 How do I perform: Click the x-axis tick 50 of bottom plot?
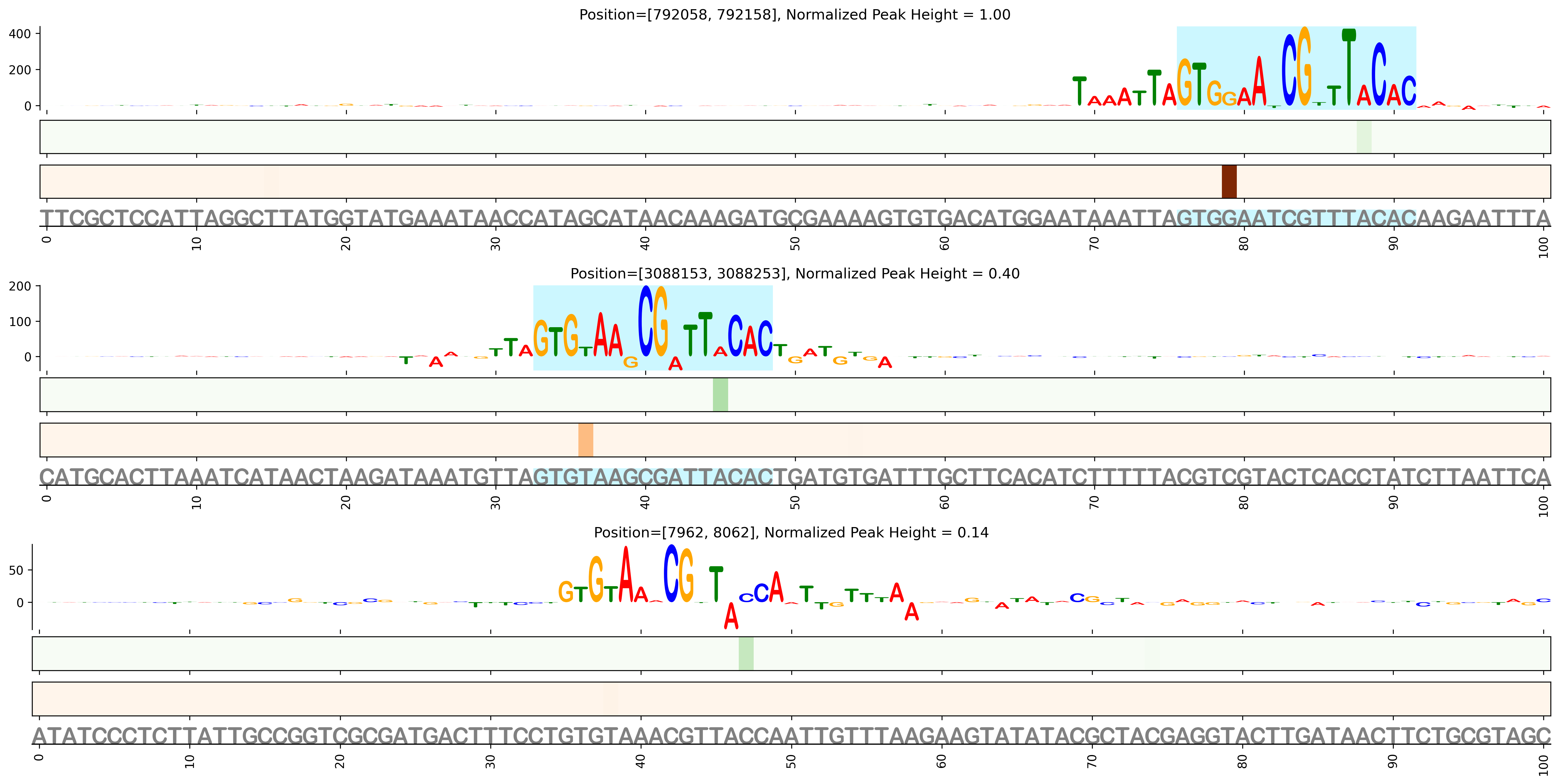coord(791,761)
